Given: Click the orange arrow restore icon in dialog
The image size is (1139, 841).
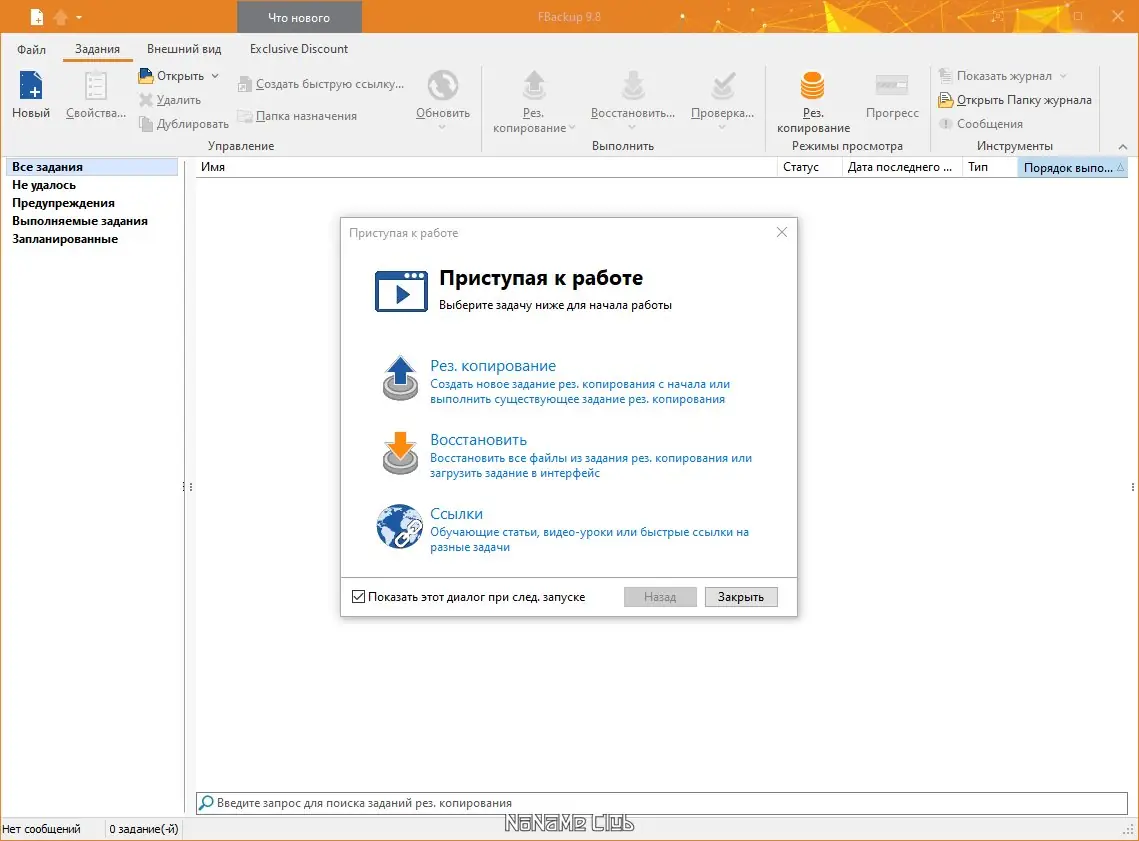Looking at the screenshot, I should point(401,452).
